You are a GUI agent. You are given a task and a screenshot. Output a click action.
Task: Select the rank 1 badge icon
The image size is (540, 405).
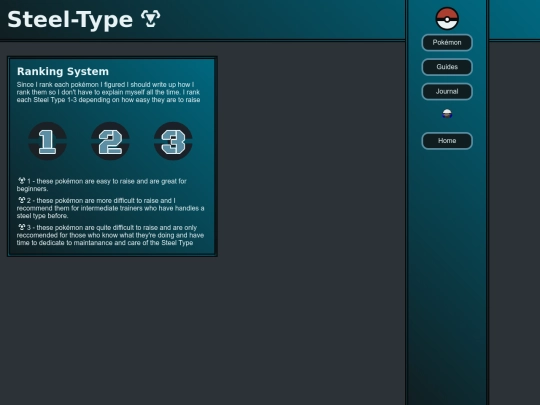(48, 141)
